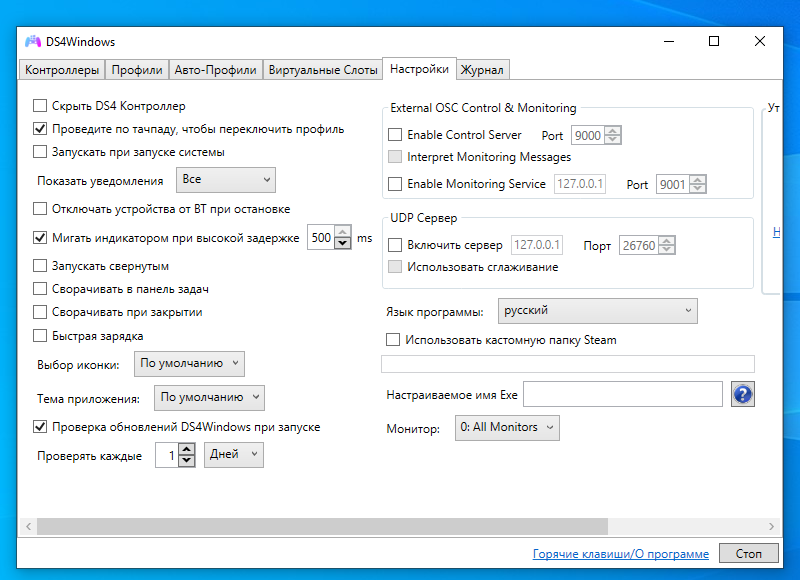
Task: Increase the update check interval number
Action: [x=187, y=449]
